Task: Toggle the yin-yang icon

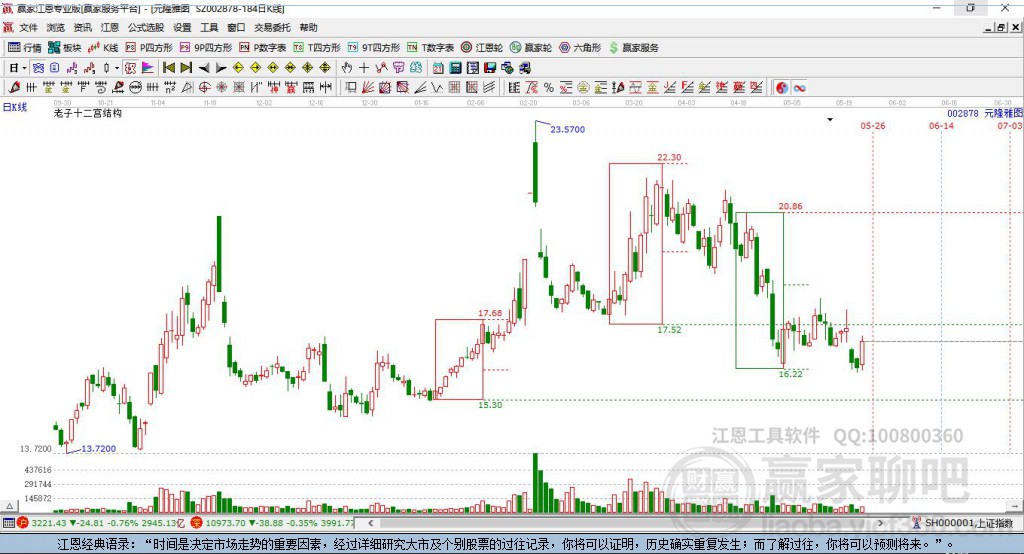Action: pos(782,88)
